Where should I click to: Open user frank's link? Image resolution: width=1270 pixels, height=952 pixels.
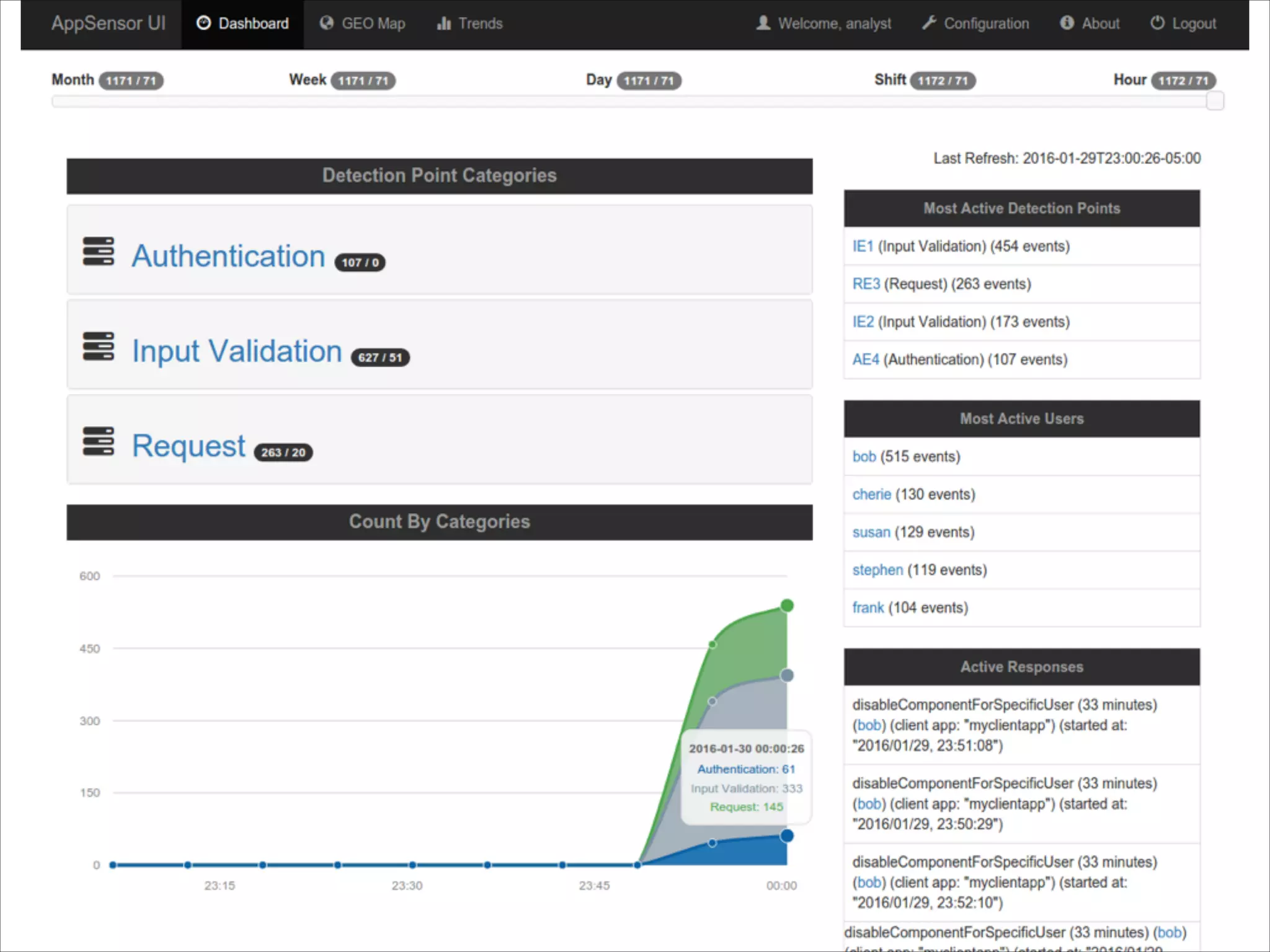[868, 607]
